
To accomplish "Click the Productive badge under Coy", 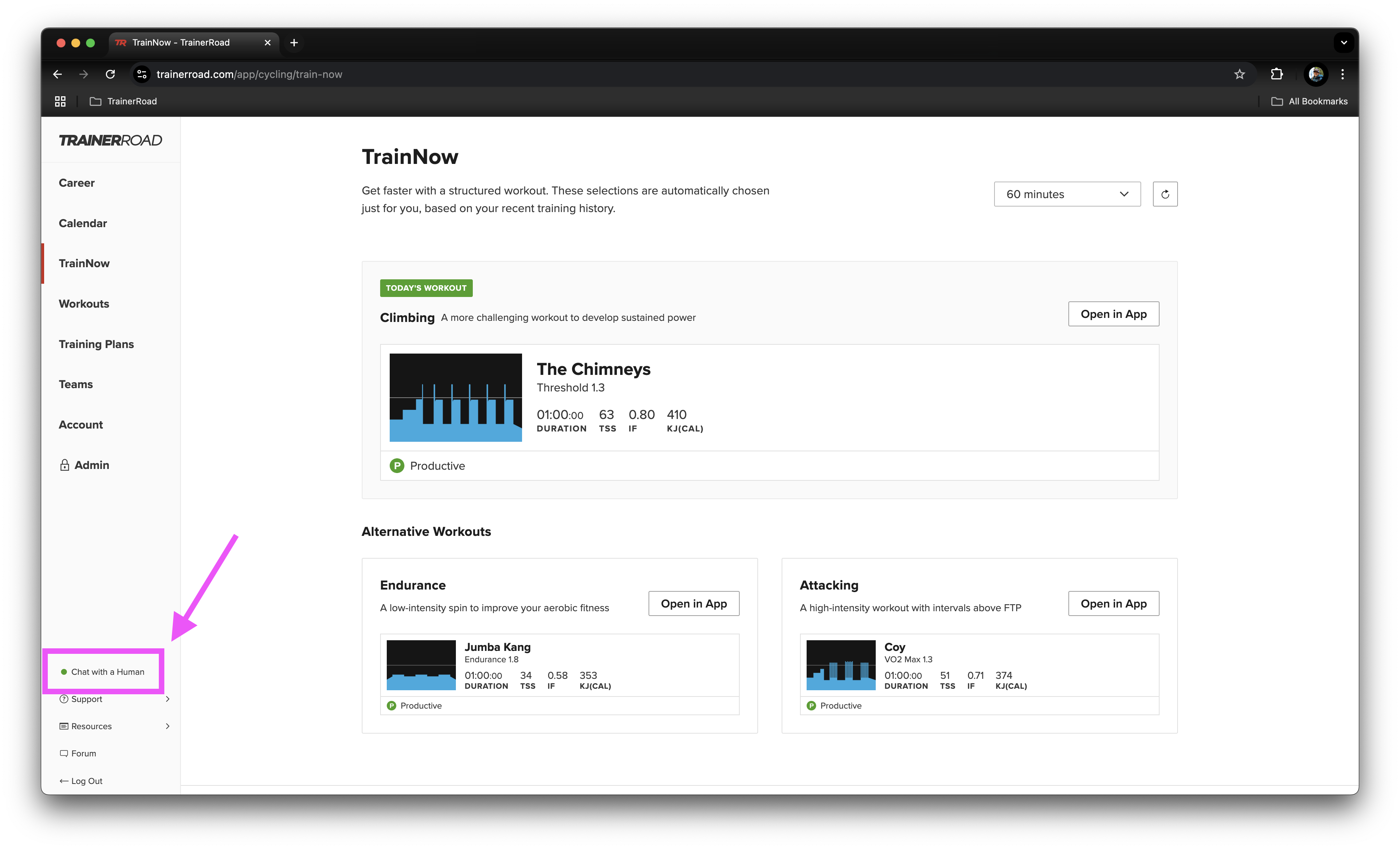I will pos(834,705).
